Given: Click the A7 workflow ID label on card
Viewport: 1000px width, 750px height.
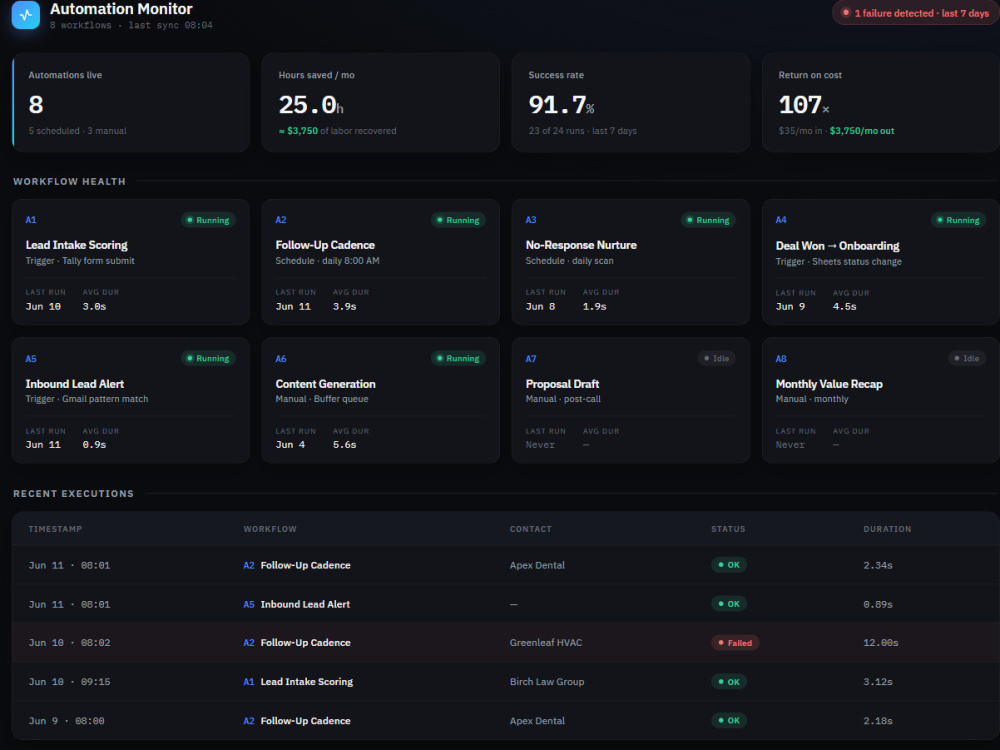Looking at the screenshot, I should 531,358.
